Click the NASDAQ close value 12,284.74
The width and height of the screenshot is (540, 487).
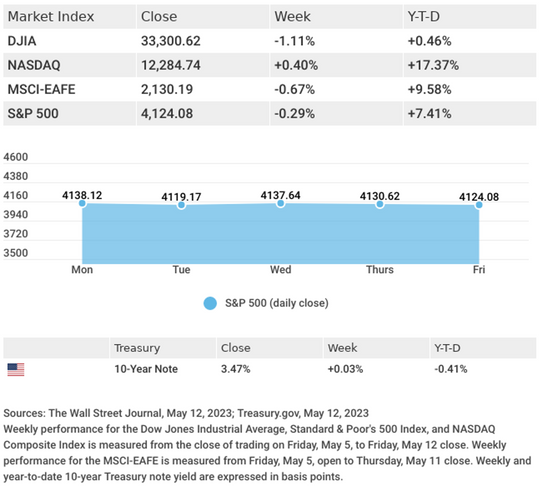point(171,65)
